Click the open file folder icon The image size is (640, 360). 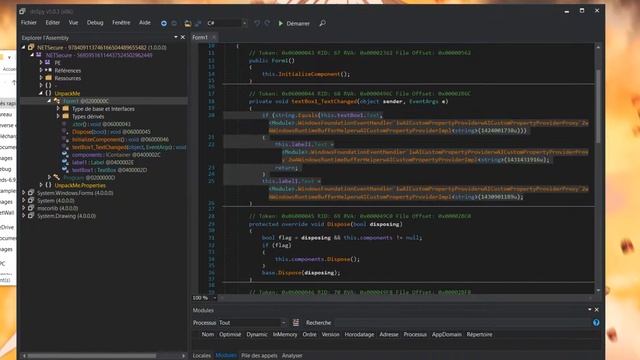coord(187,23)
